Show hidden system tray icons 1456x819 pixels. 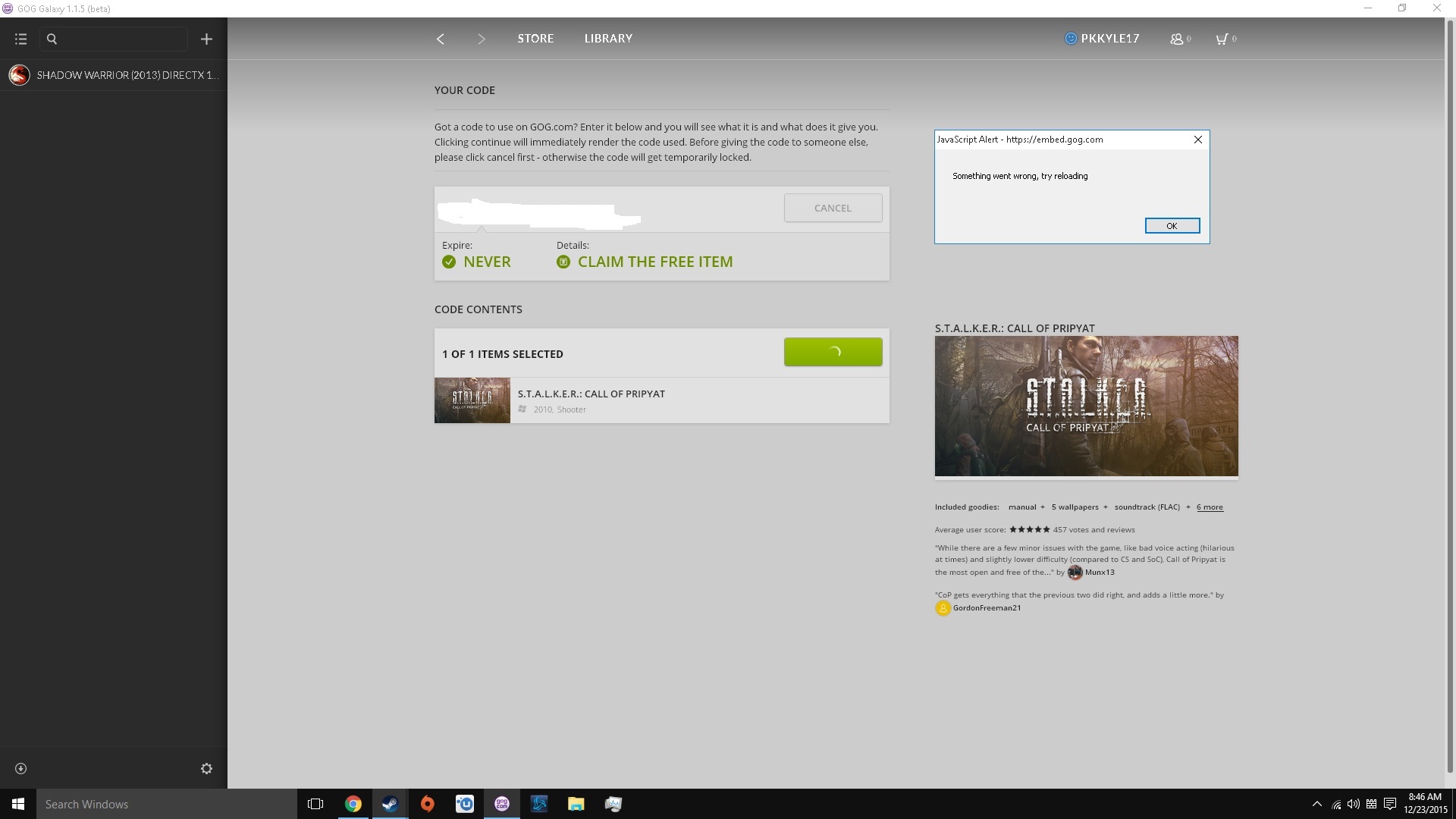pos(1317,804)
